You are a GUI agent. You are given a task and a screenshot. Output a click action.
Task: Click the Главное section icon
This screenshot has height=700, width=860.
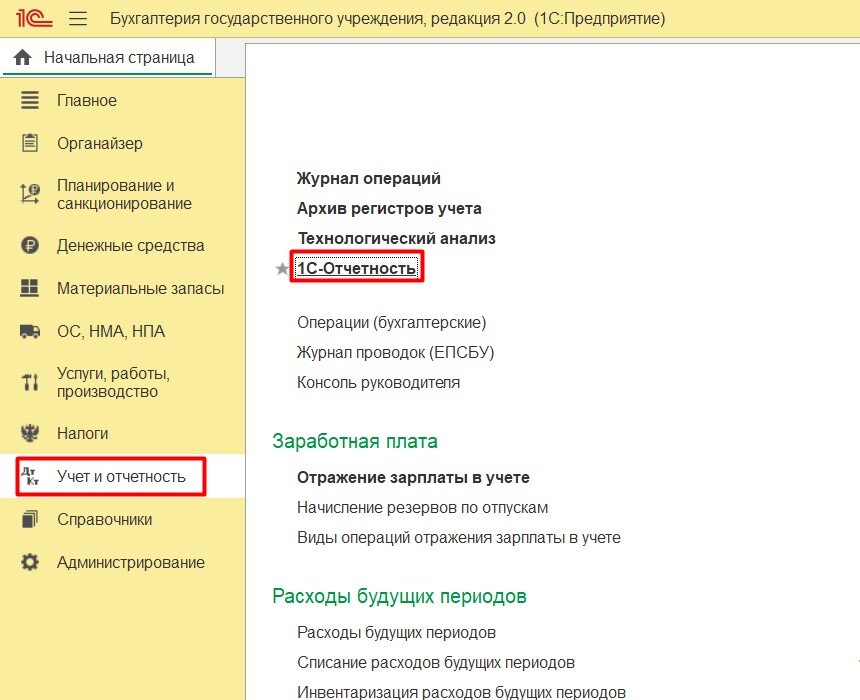coord(30,100)
